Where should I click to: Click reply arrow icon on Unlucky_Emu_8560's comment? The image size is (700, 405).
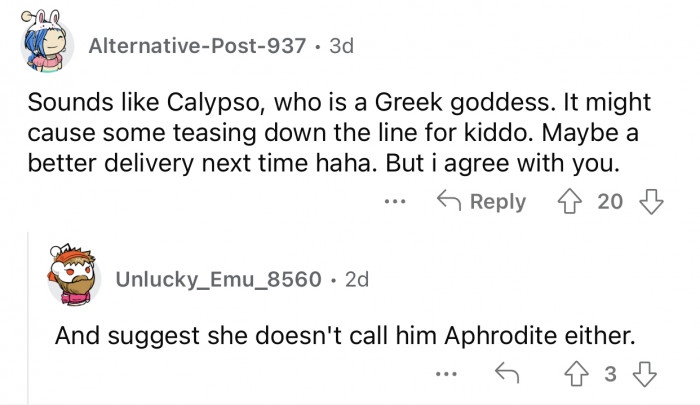coord(506,375)
